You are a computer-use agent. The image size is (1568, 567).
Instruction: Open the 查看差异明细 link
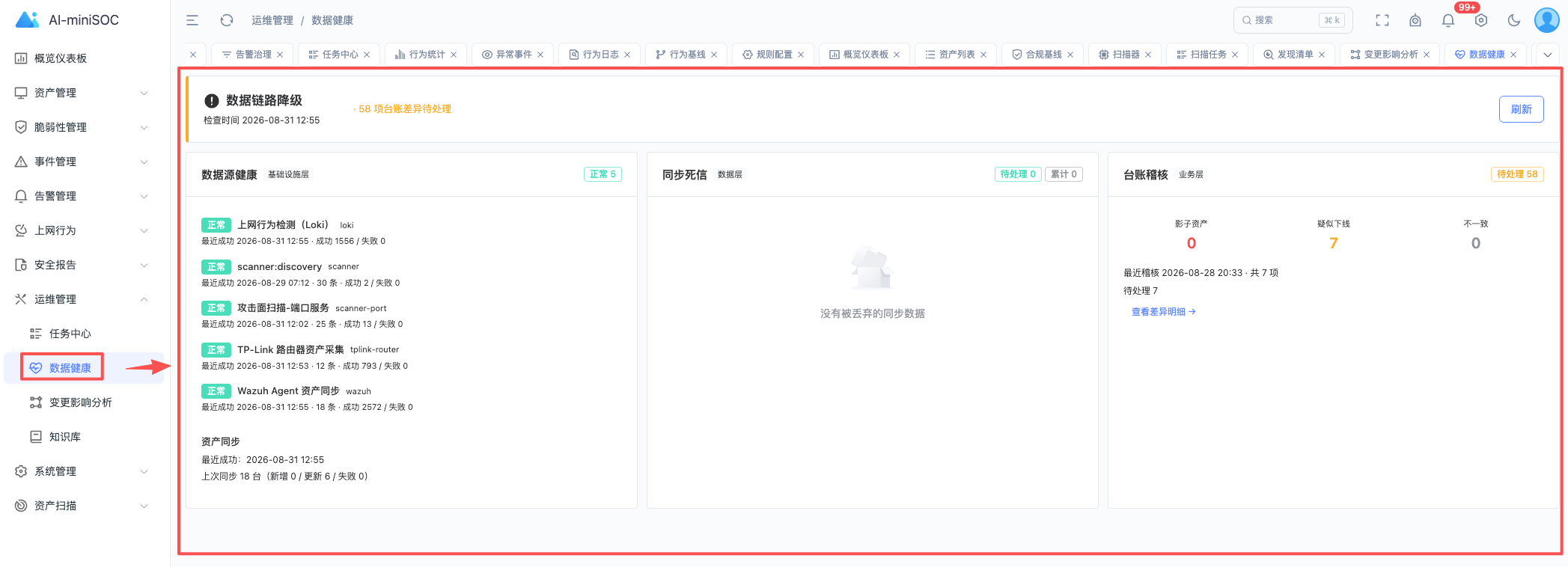pos(1163,312)
